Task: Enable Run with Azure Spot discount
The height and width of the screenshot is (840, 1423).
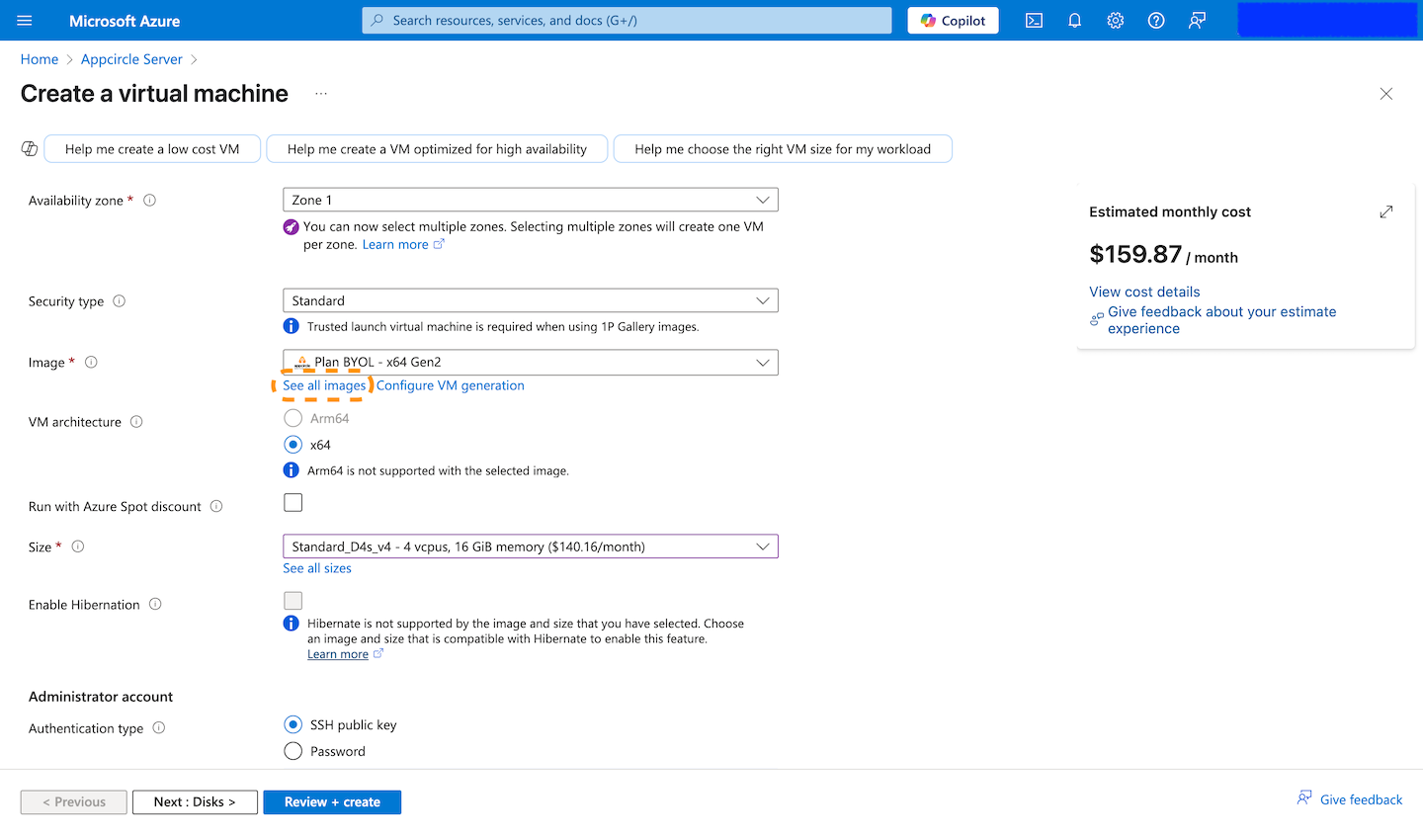Action: (x=293, y=503)
